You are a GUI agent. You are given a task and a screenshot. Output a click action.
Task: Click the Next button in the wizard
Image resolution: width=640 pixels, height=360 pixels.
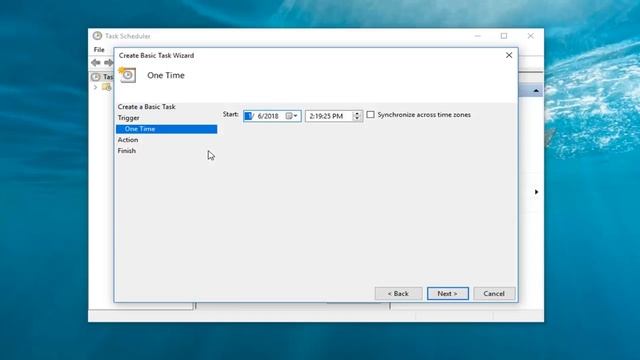(448, 293)
